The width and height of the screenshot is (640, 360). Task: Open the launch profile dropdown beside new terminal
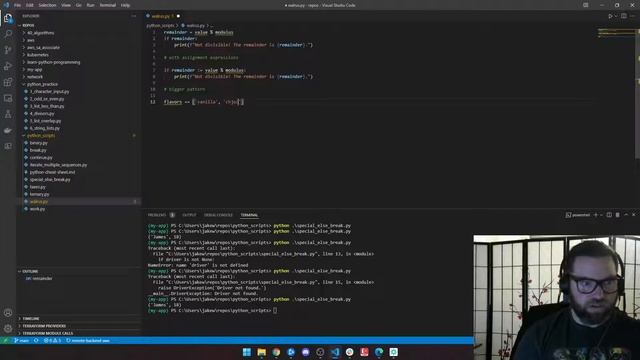pyautogui.click(x=601, y=215)
